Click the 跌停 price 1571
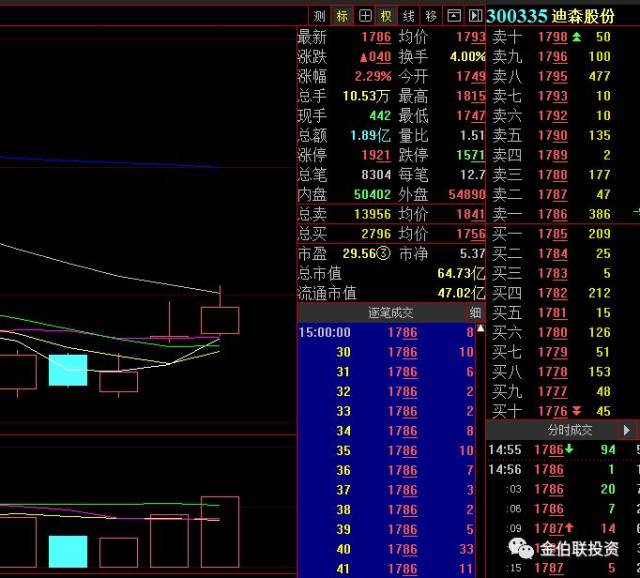 tap(471, 155)
